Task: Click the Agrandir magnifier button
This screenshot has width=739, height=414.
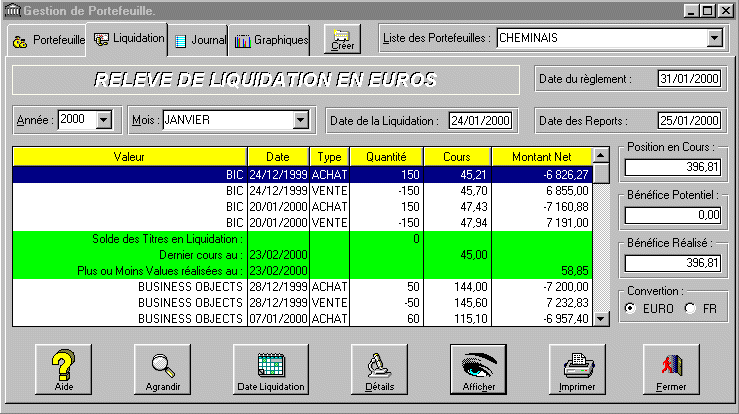Action: click(163, 369)
